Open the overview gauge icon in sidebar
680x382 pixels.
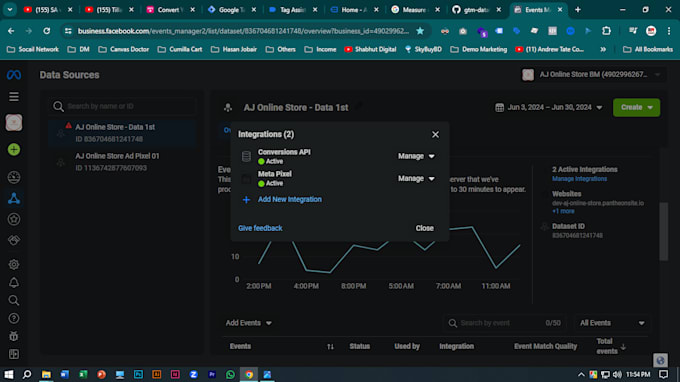click(14, 177)
